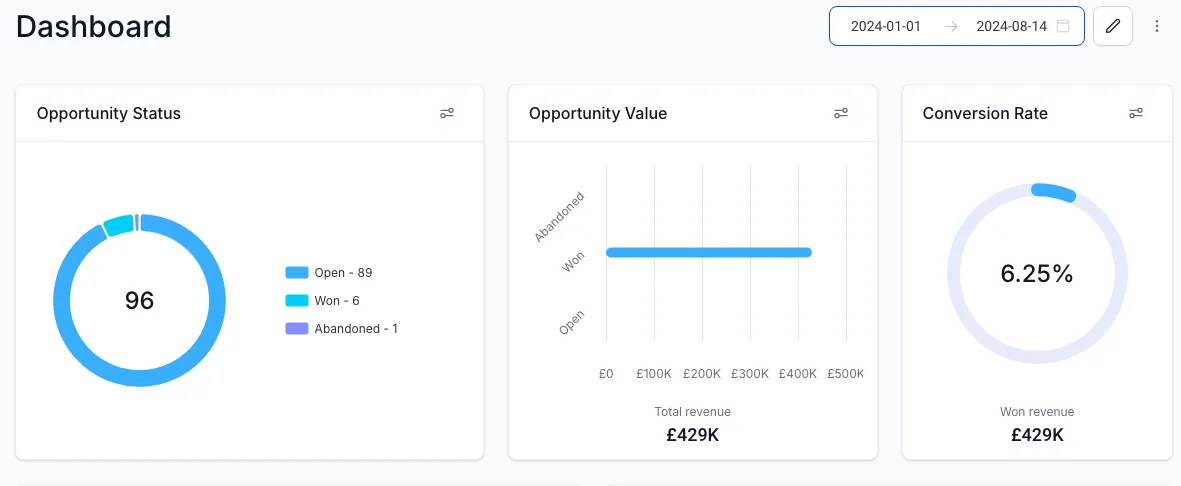
Task: Open the three-dot more options menu
Action: tap(1157, 26)
